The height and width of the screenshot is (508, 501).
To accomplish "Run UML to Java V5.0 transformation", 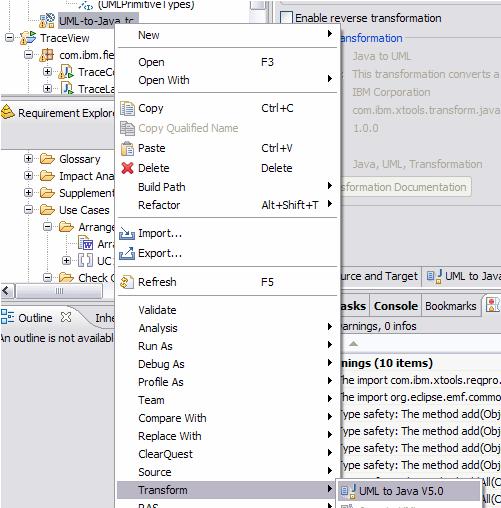I will (409, 491).
